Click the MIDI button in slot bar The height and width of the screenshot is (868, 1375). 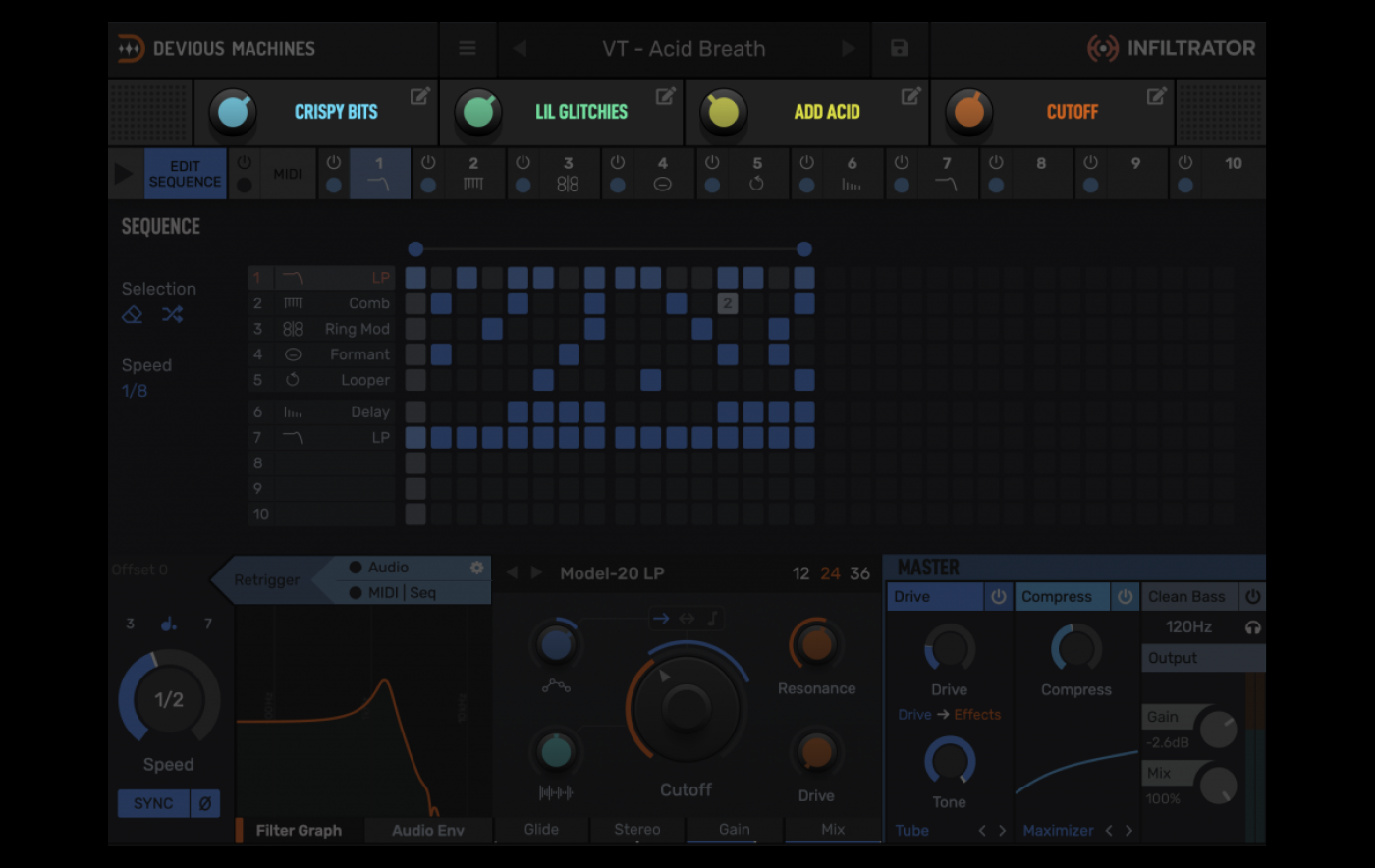tap(288, 174)
